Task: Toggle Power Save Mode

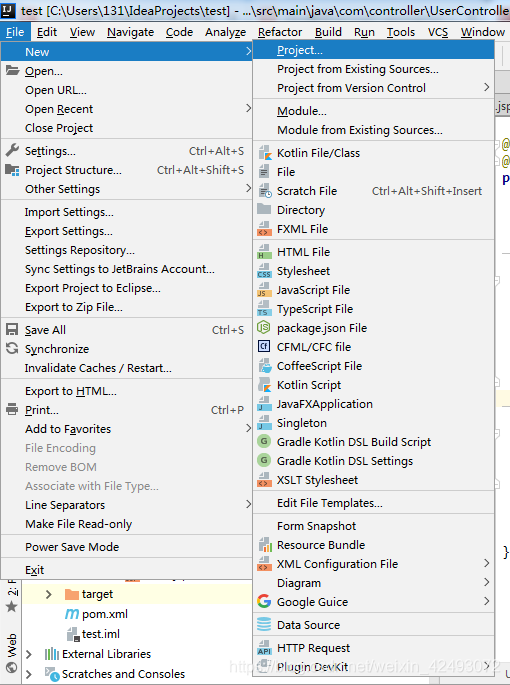Action: tap(126, 547)
